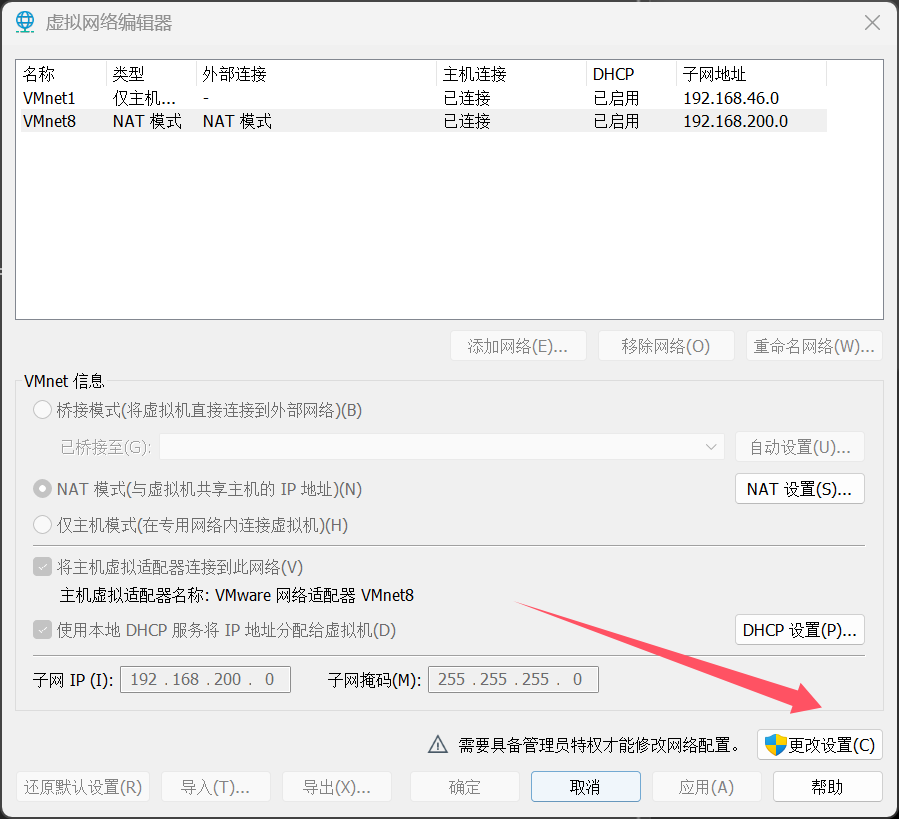Viewport: 899px width, 819px height.
Task: Open the 已桥接至 dropdown
Action: pos(442,447)
